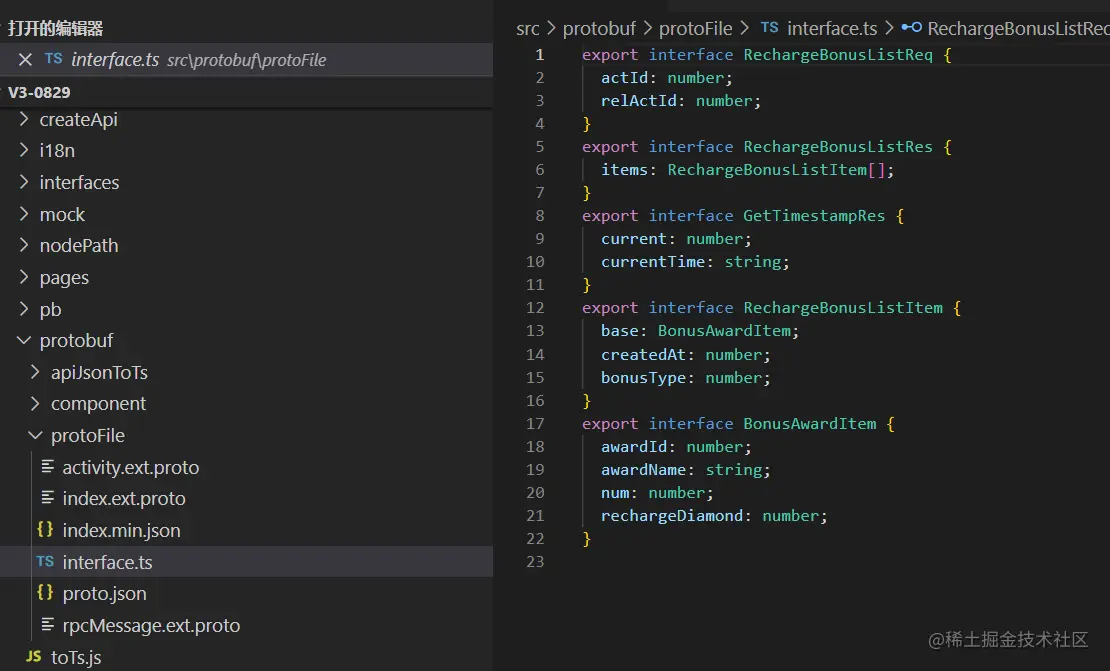
Task: Open rpcMessage.ext.proto in the file tree
Action: coord(151,625)
